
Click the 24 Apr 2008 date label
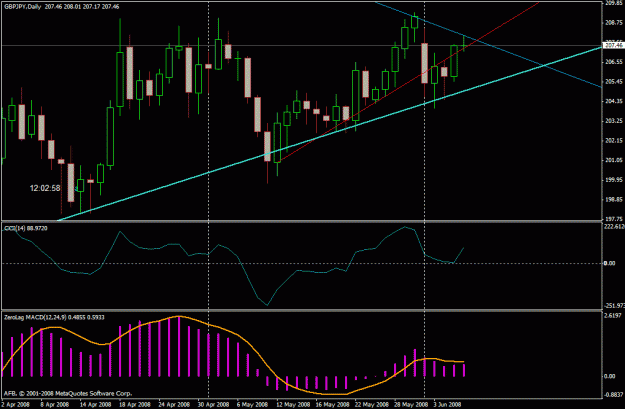pos(174,404)
